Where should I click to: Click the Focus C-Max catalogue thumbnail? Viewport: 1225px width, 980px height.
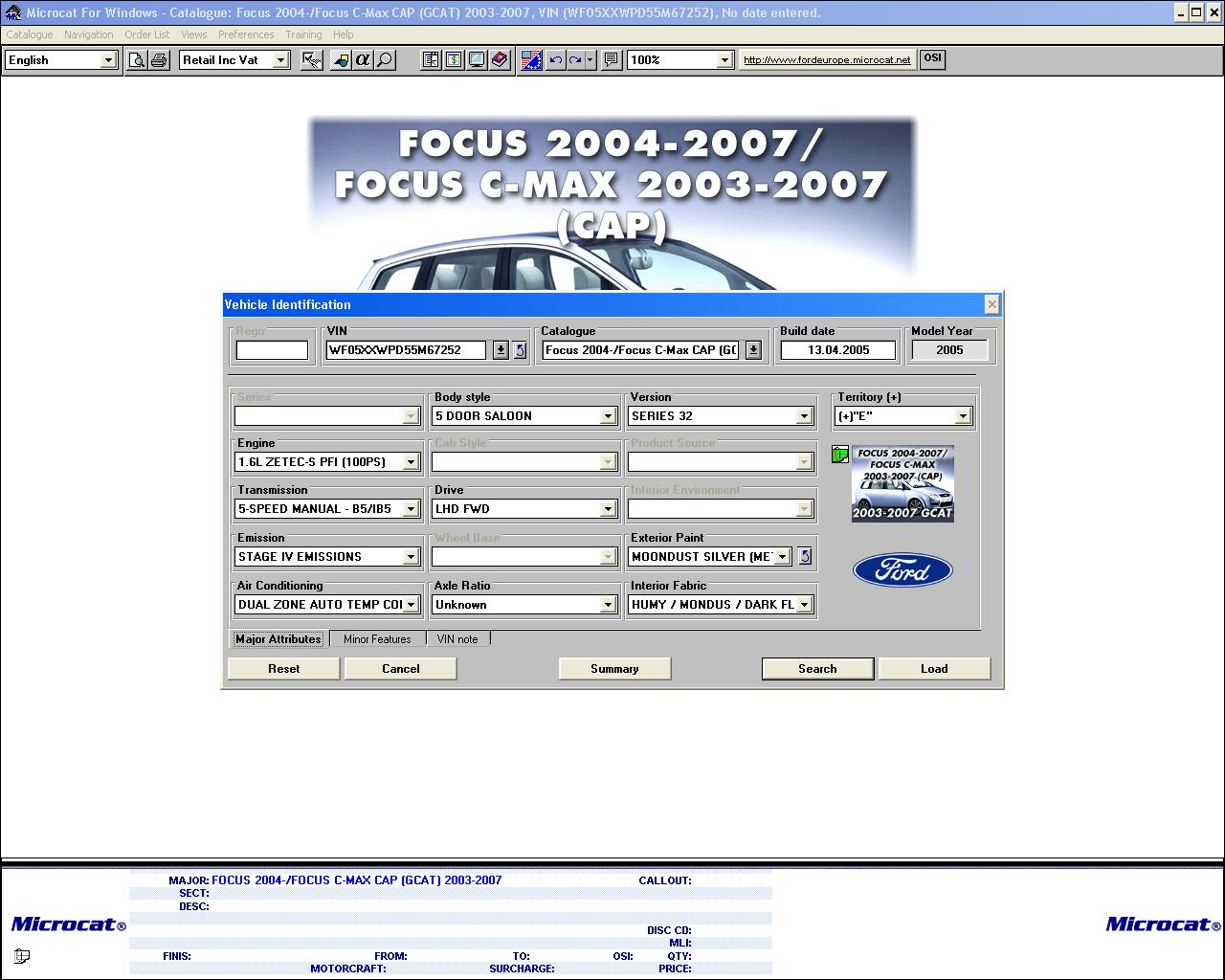pos(902,484)
